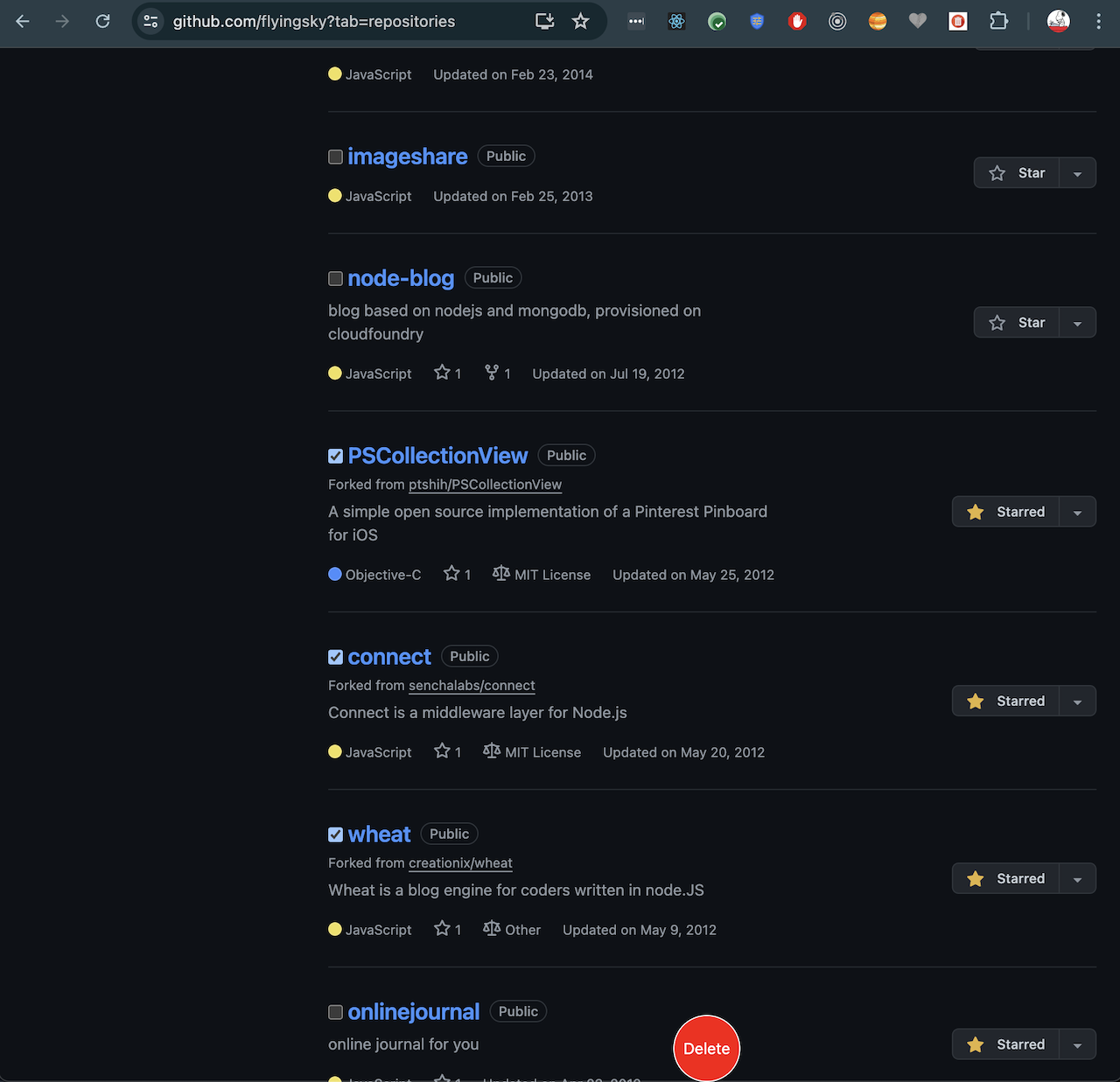The width and height of the screenshot is (1120, 1082).
Task: Open the three-dots extension icon in toolbar
Action: 636,21
